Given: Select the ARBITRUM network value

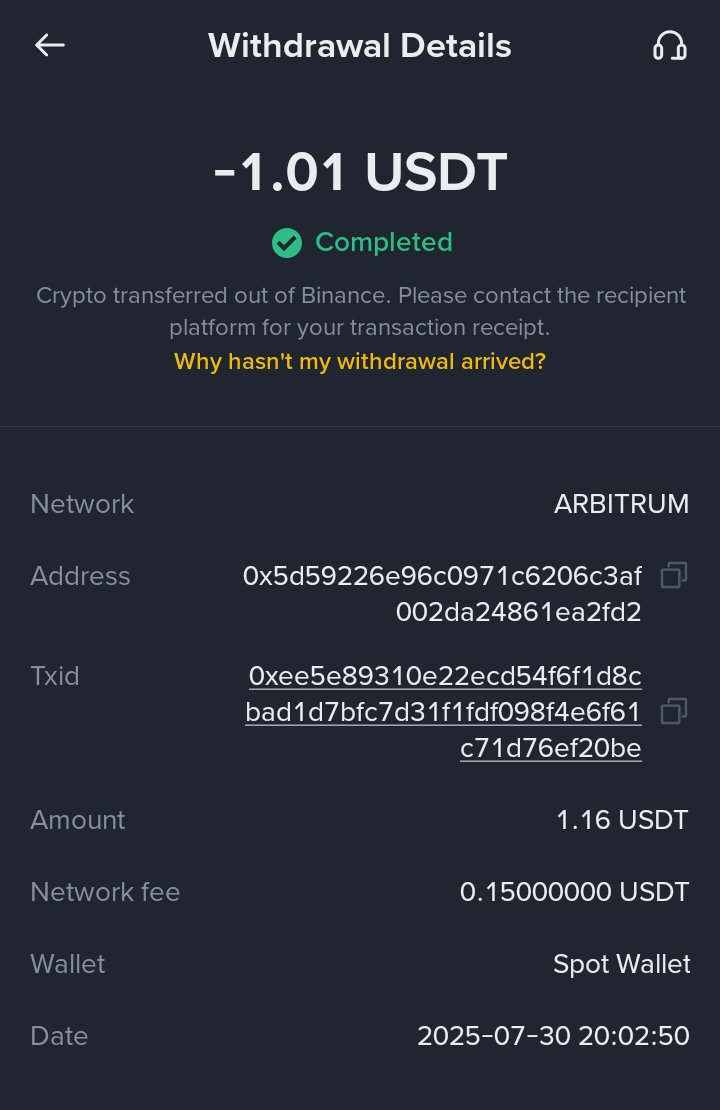Looking at the screenshot, I should click(621, 504).
